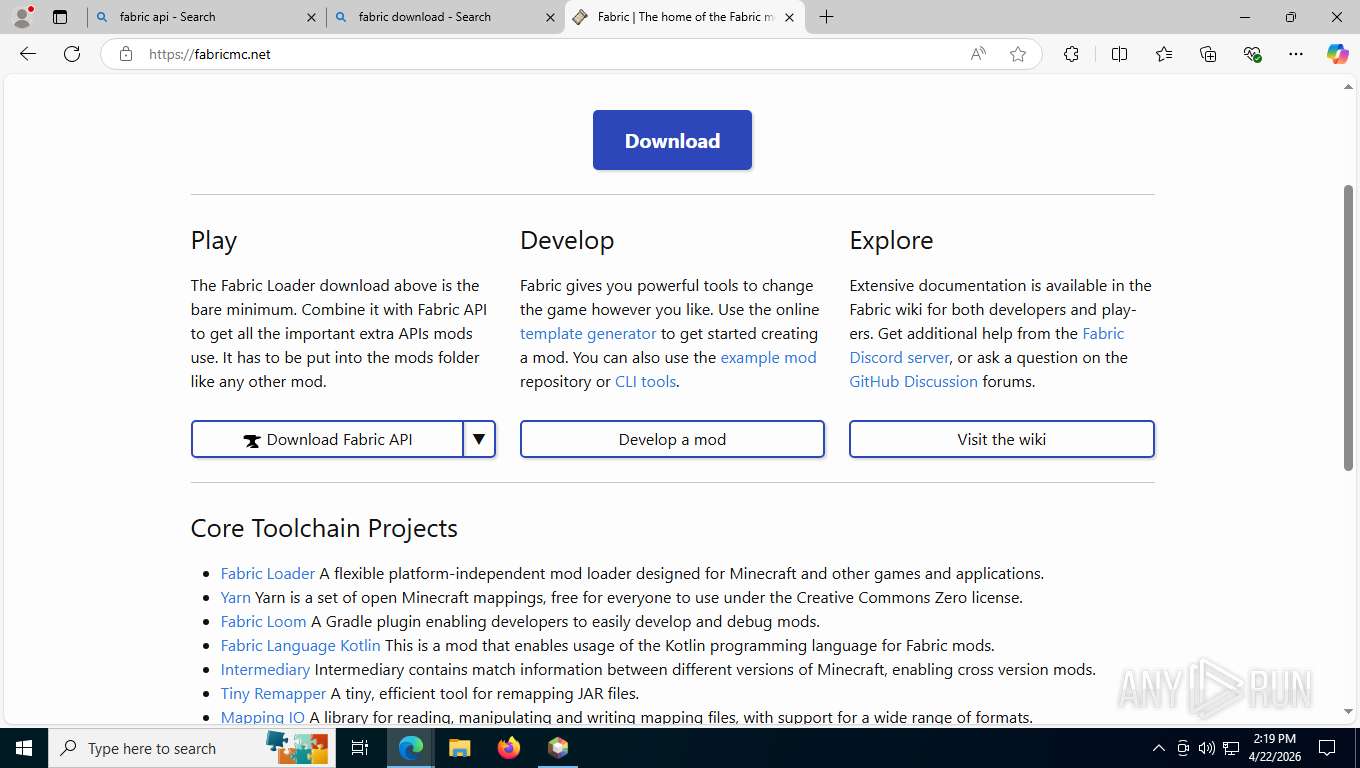Switch to the 'fabric api - Search' tab
This screenshot has width=1360, height=768.
pyautogui.click(x=206, y=17)
